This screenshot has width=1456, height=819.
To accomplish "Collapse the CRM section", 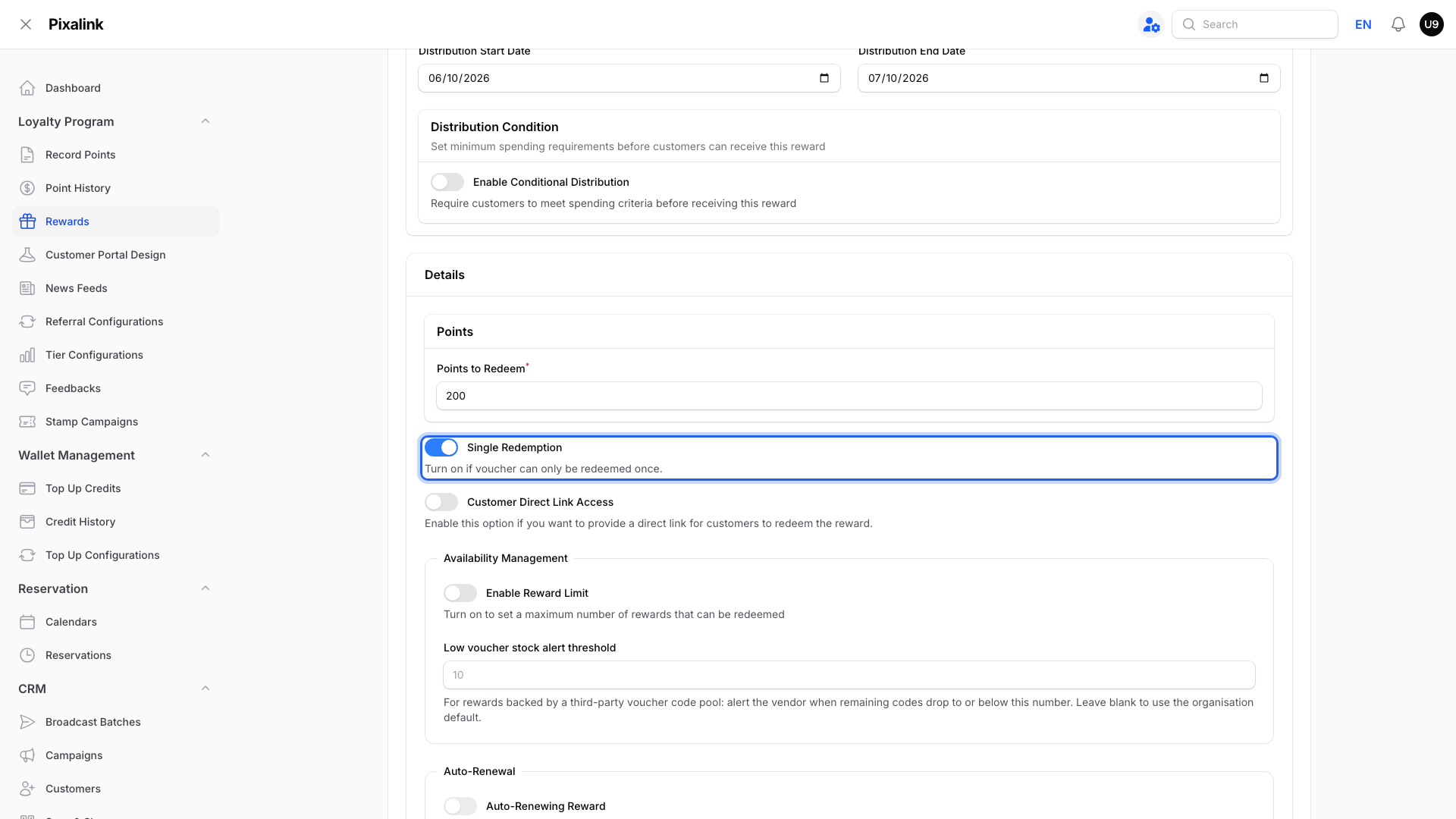I will [x=206, y=689].
